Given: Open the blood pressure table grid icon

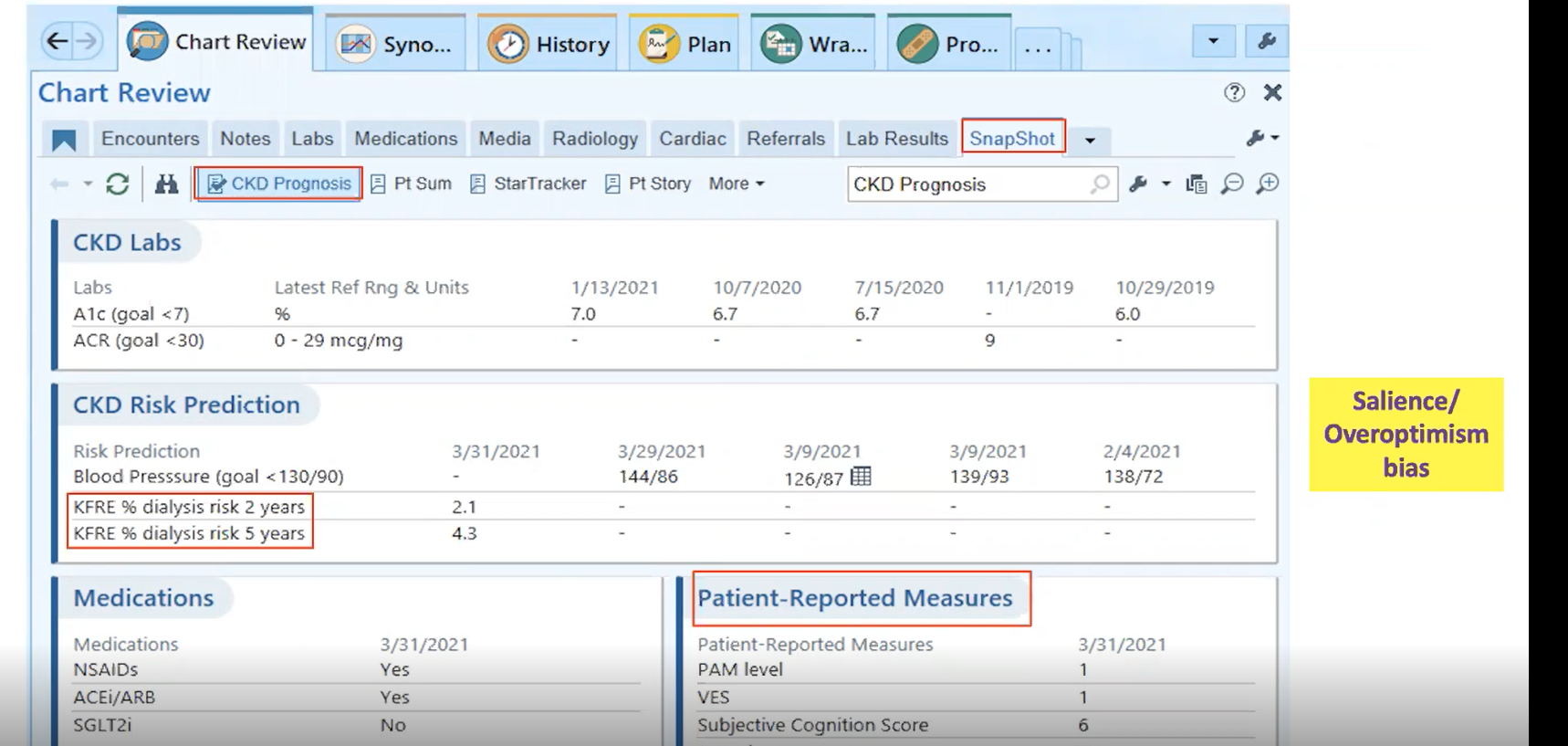Looking at the screenshot, I should point(861,477).
